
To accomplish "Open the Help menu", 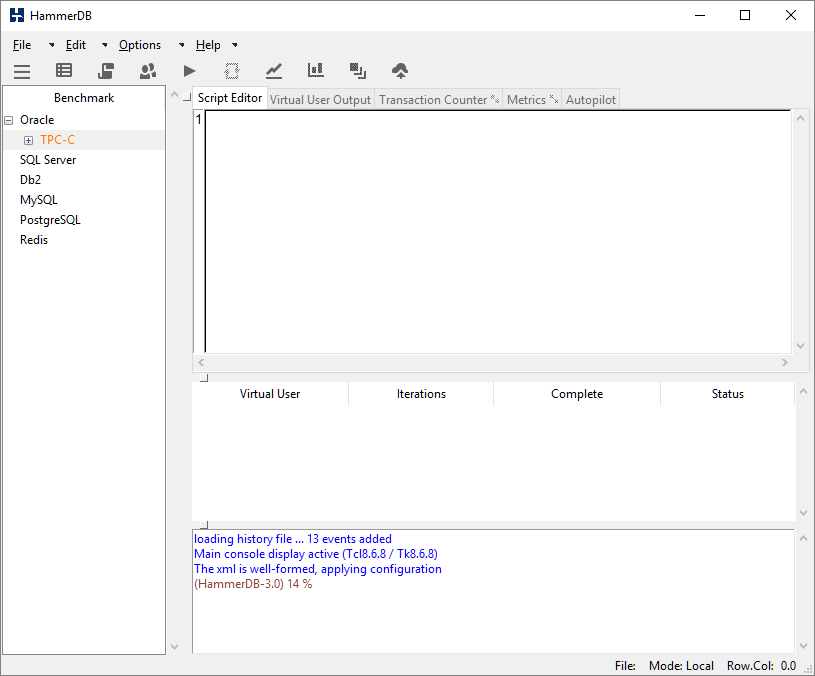I will 208,45.
